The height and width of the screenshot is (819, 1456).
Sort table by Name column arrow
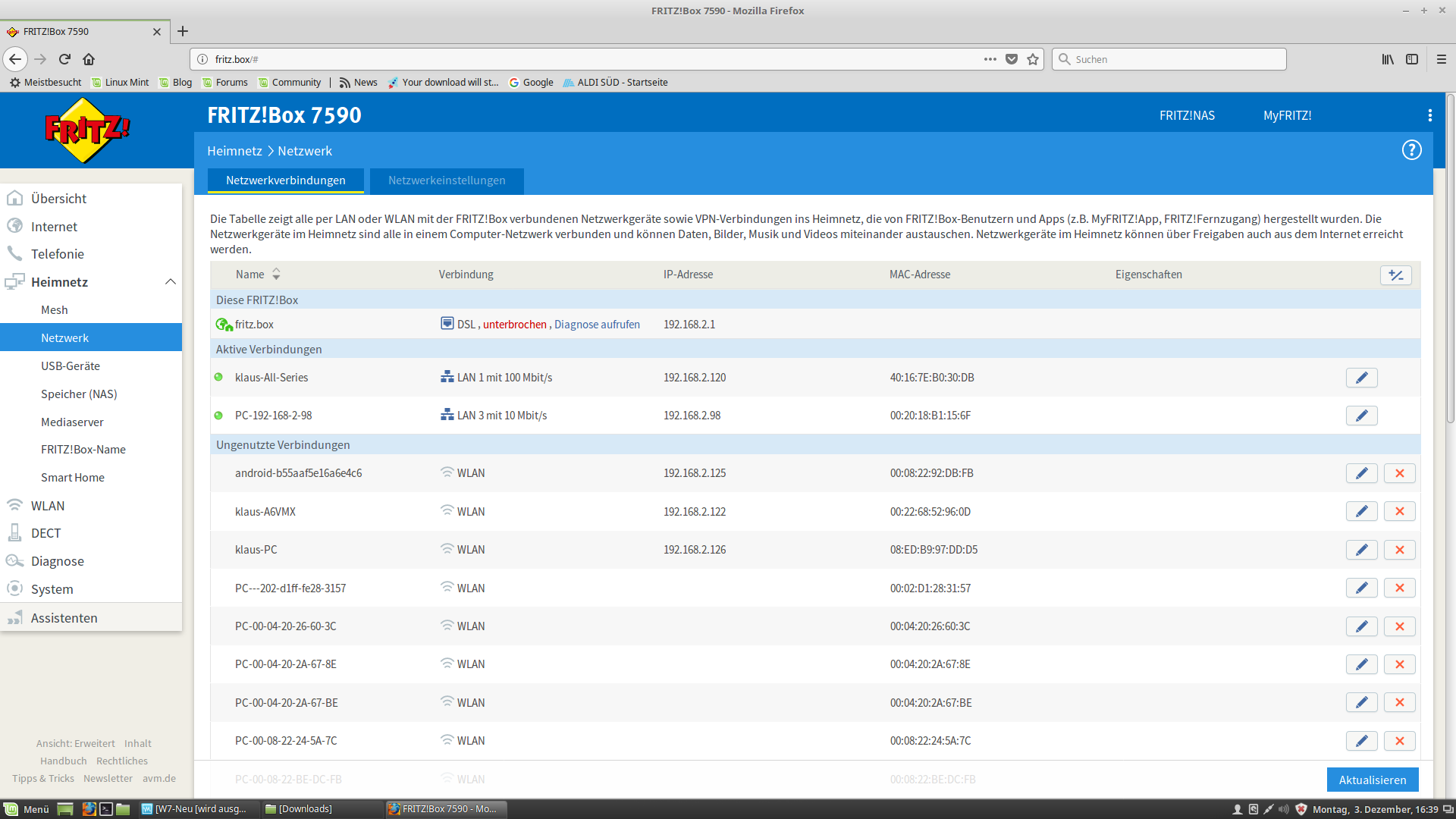276,275
